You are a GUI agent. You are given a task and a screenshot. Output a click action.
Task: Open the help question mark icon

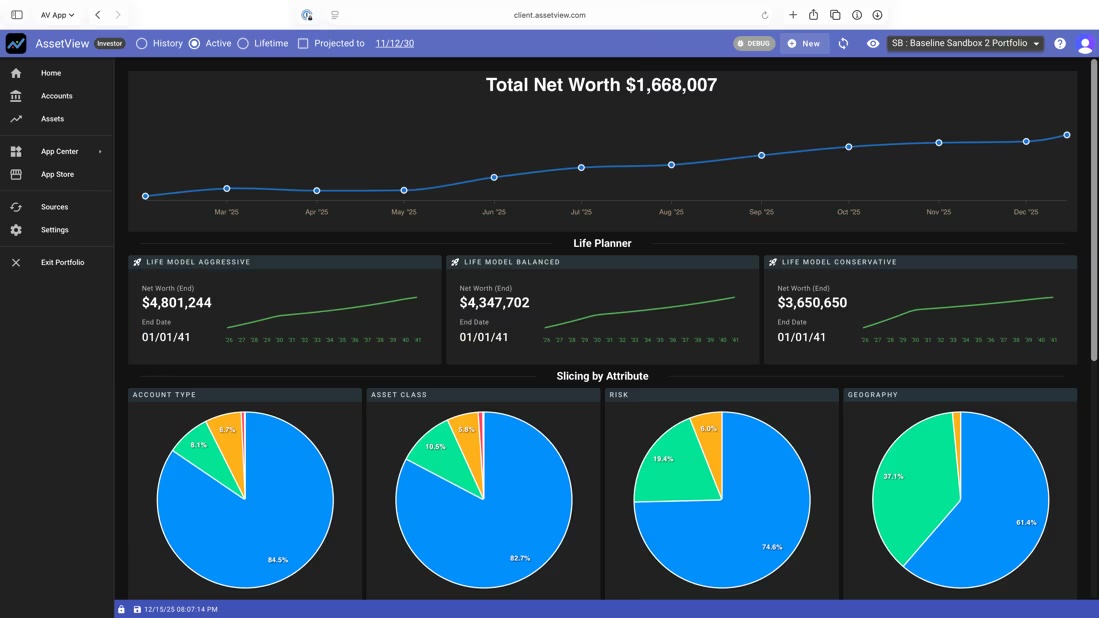coord(1060,44)
